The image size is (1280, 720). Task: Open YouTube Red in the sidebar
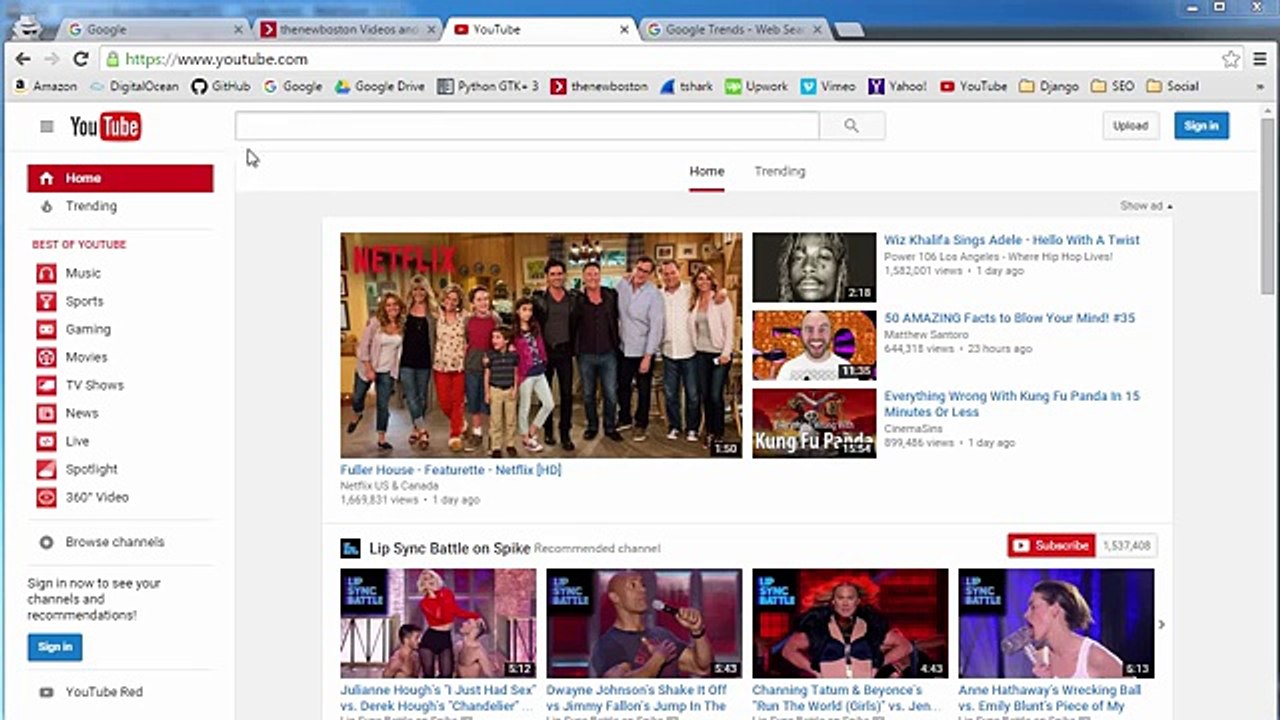click(x=104, y=692)
